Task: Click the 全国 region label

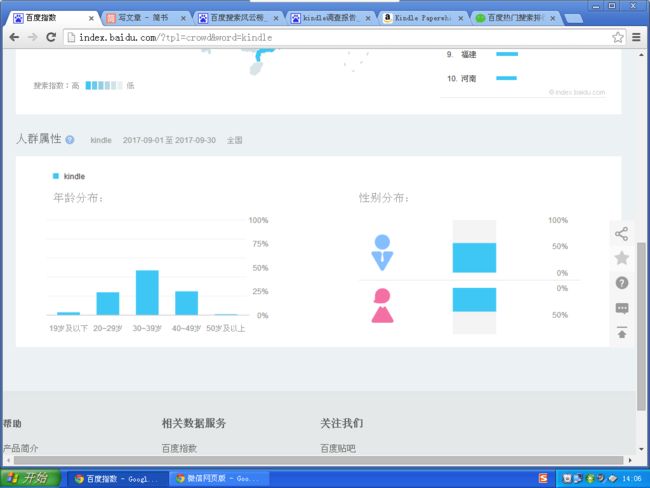Action: (x=234, y=140)
